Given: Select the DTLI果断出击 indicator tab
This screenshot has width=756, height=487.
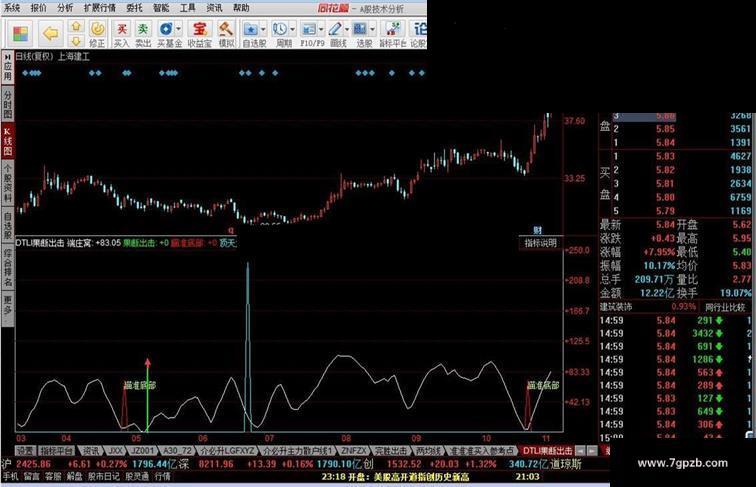Looking at the screenshot, I should click(x=547, y=450).
